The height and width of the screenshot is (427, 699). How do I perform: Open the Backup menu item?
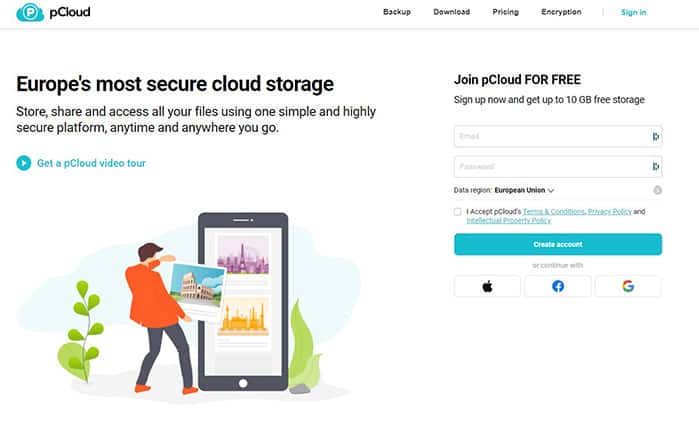397,12
